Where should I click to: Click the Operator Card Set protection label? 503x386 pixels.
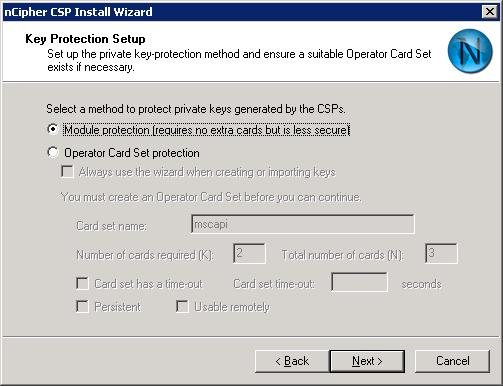point(132,153)
